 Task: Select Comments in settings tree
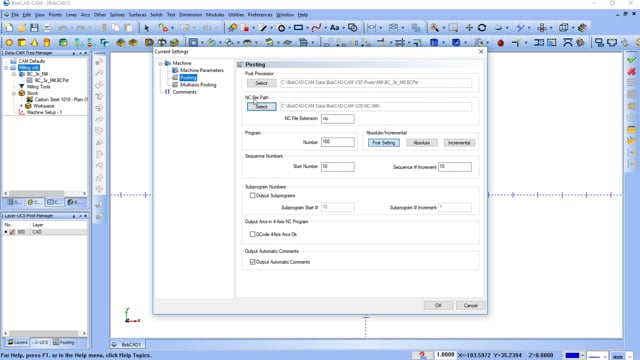tap(184, 92)
